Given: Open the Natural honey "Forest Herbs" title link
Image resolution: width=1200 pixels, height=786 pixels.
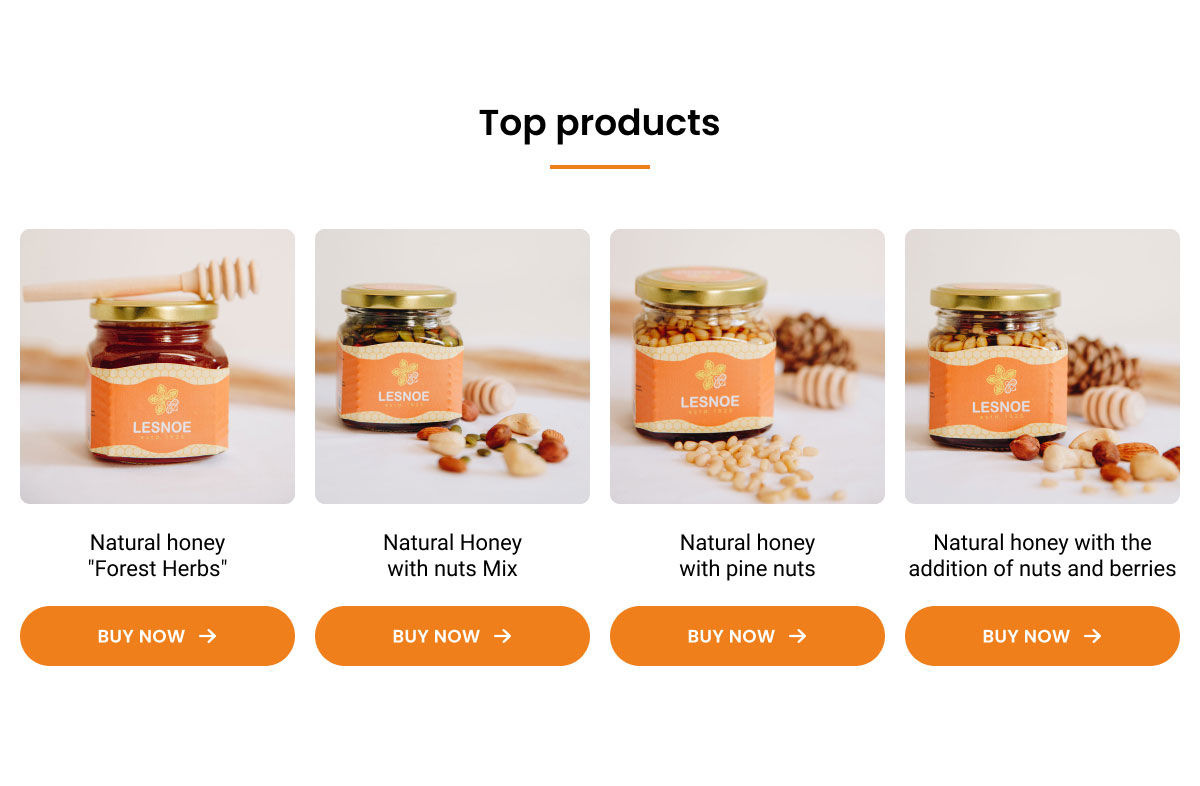Looking at the screenshot, I should 157,556.
